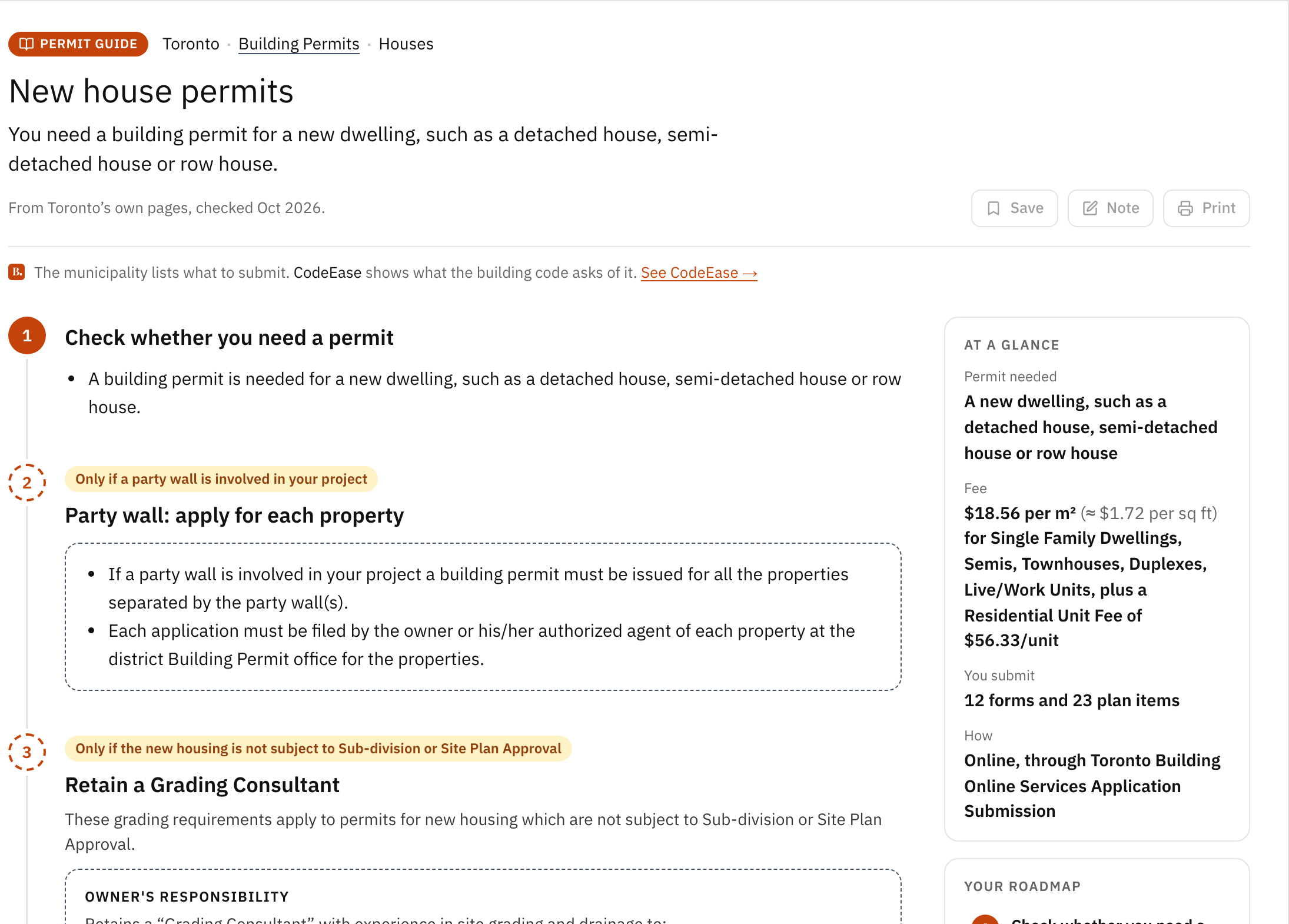Image resolution: width=1289 pixels, height=924 pixels.
Task: Click step 2 dashed circle marker
Action: coord(27,483)
